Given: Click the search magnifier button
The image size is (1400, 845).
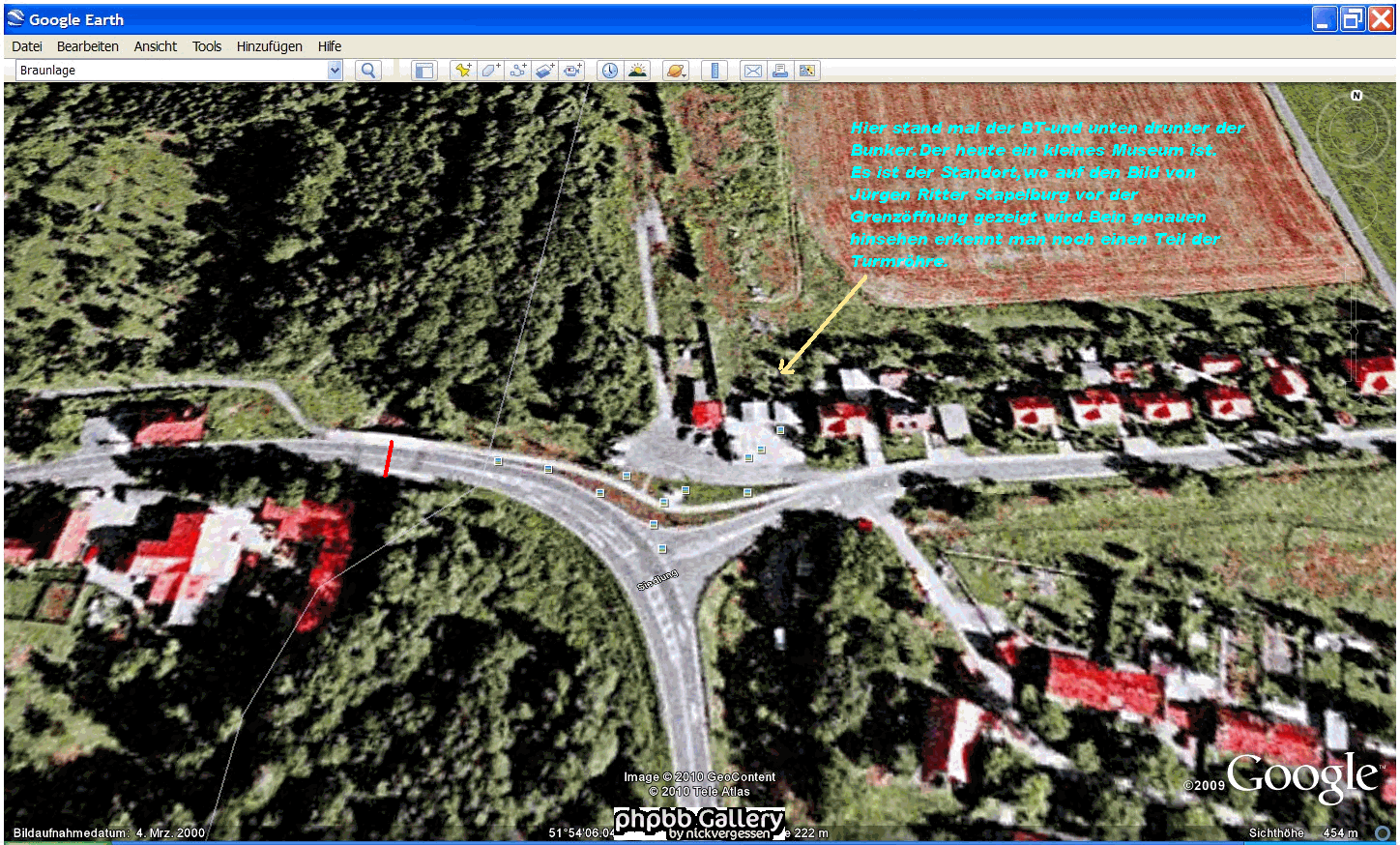Looking at the screenshot, I should click(367, 71).
